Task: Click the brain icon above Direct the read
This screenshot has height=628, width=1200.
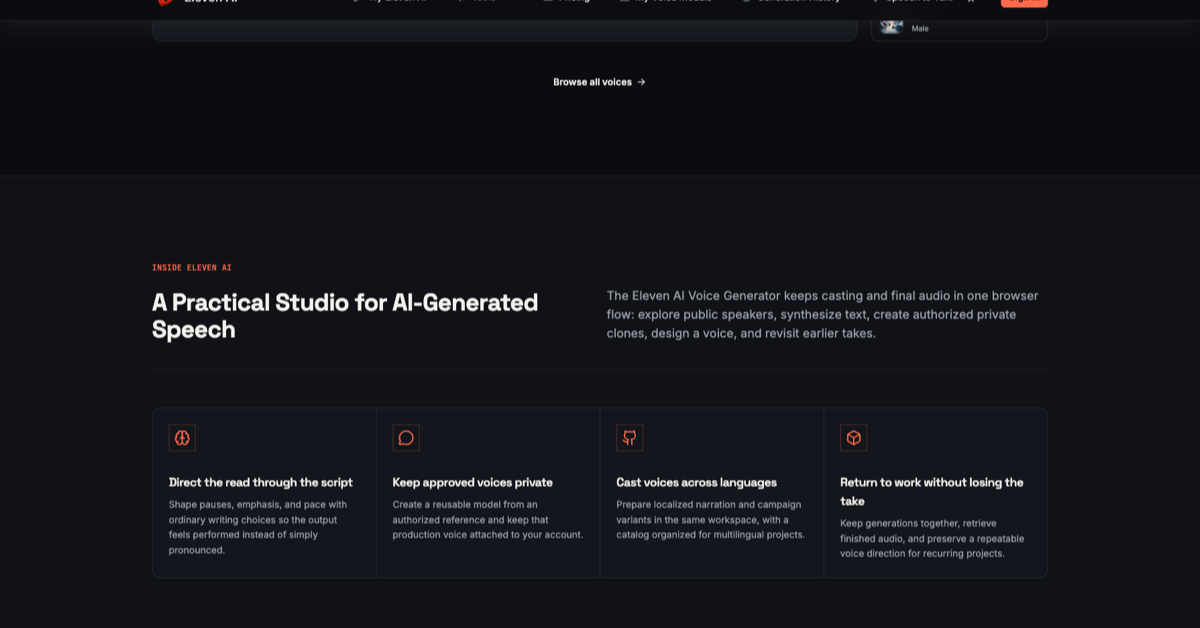Action: 182,438
